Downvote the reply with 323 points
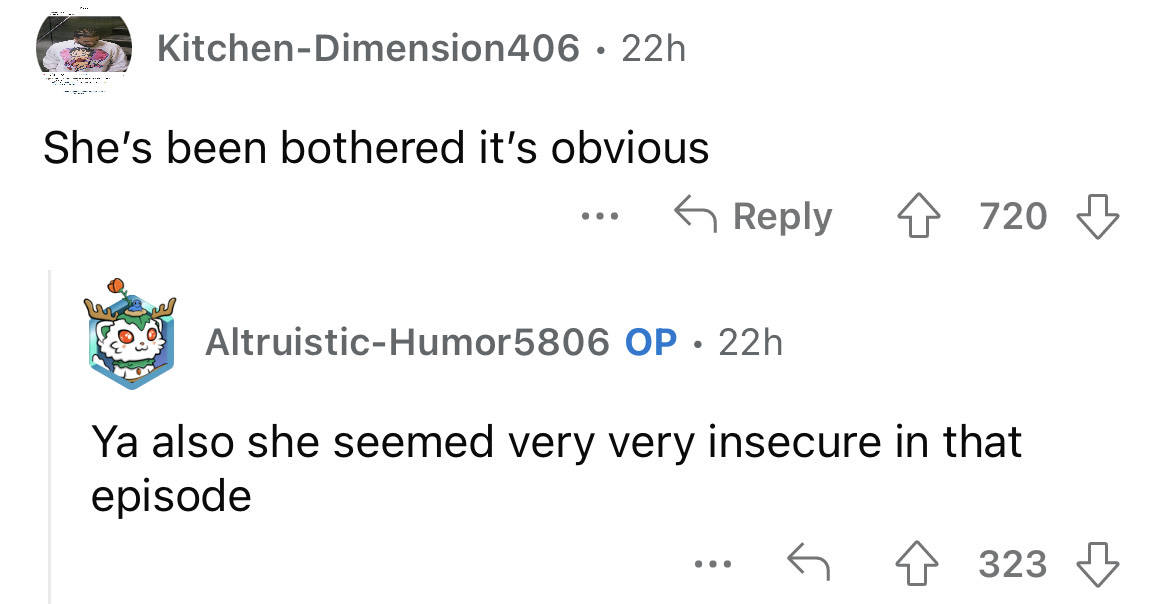This screenshot has height=604, width=1170. 1098,565
